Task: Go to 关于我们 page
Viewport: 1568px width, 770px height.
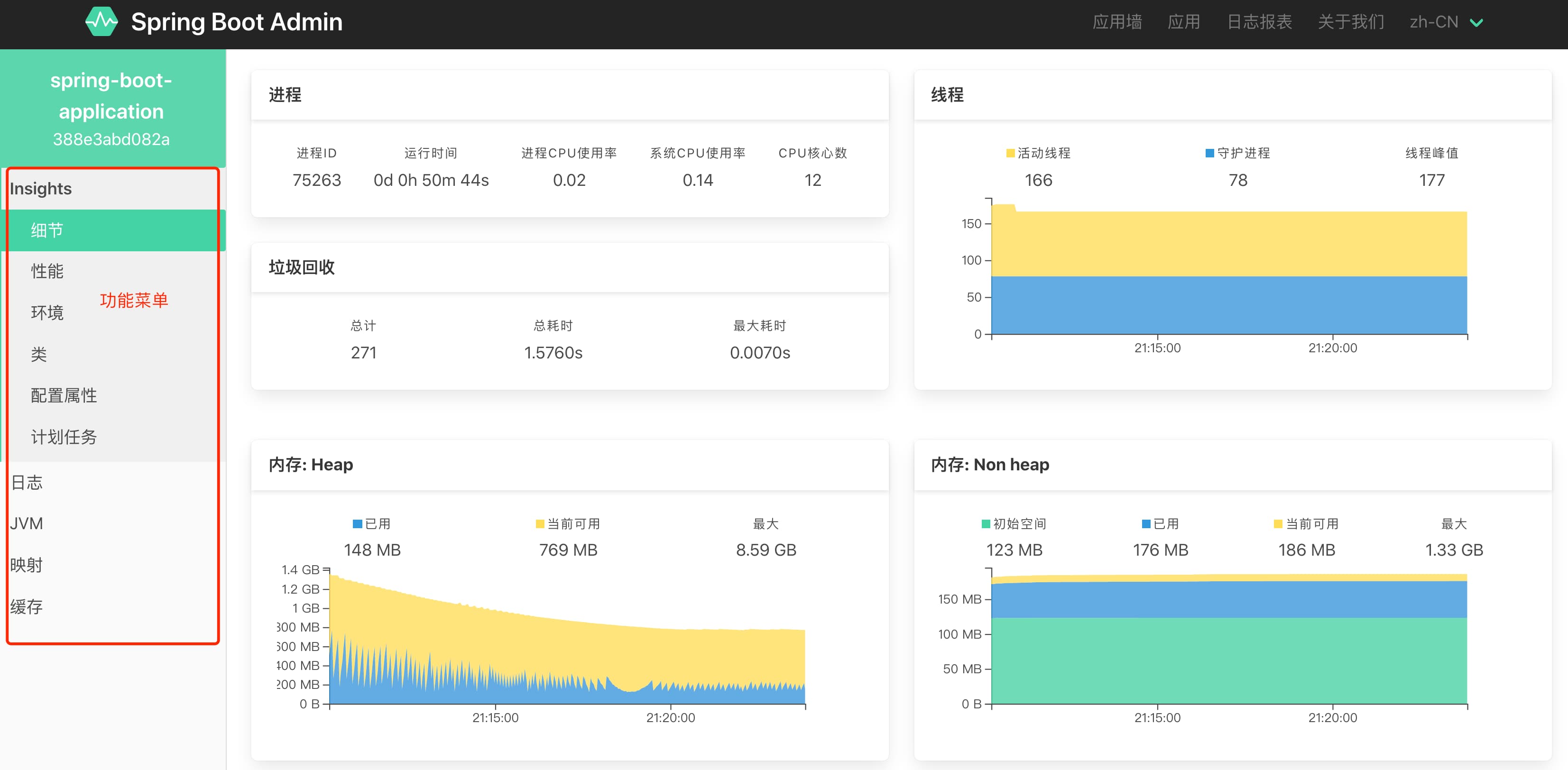Action: point(1350,23)
